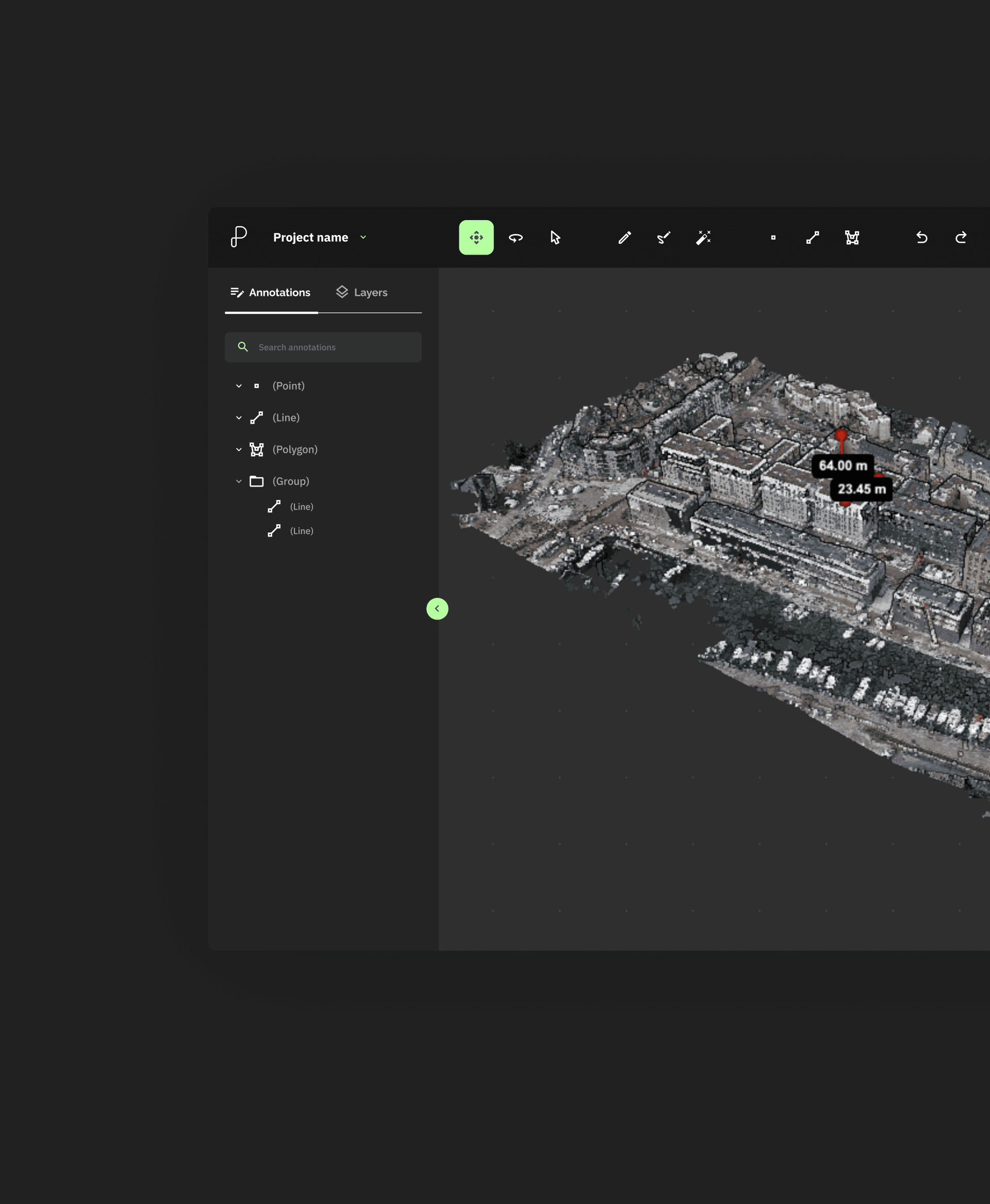990x1204 pixels.
Task: Collapse the (Polygon) annotation item
Action: tap(239, 449)
